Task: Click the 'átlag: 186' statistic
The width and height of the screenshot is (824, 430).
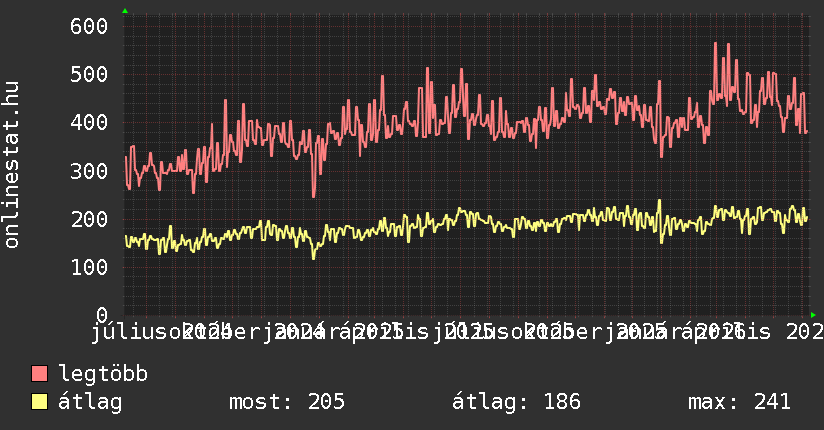Action: [x=516, y=402]
